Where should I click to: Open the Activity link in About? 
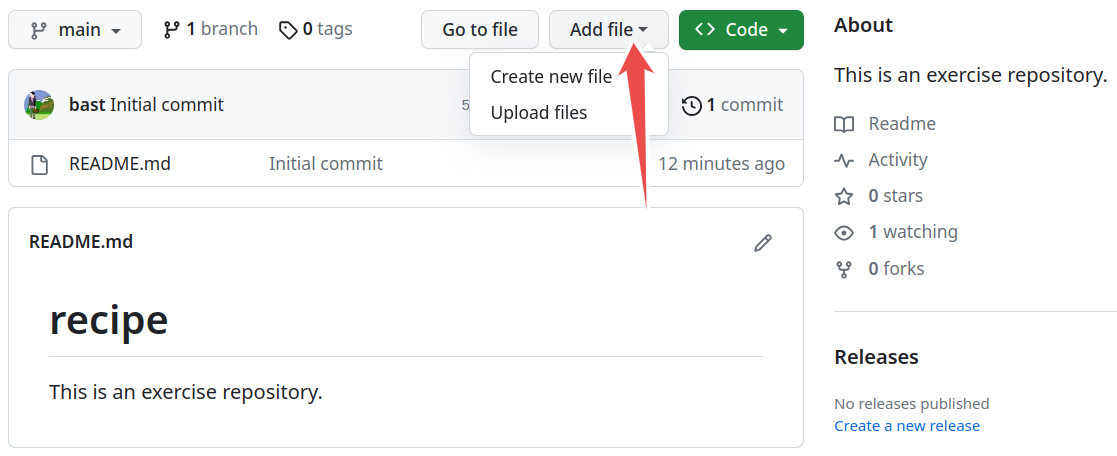pos(898,160)
